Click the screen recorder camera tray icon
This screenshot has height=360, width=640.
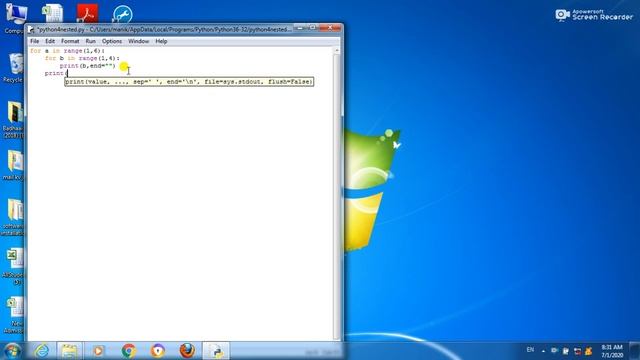tap(554, 351)
